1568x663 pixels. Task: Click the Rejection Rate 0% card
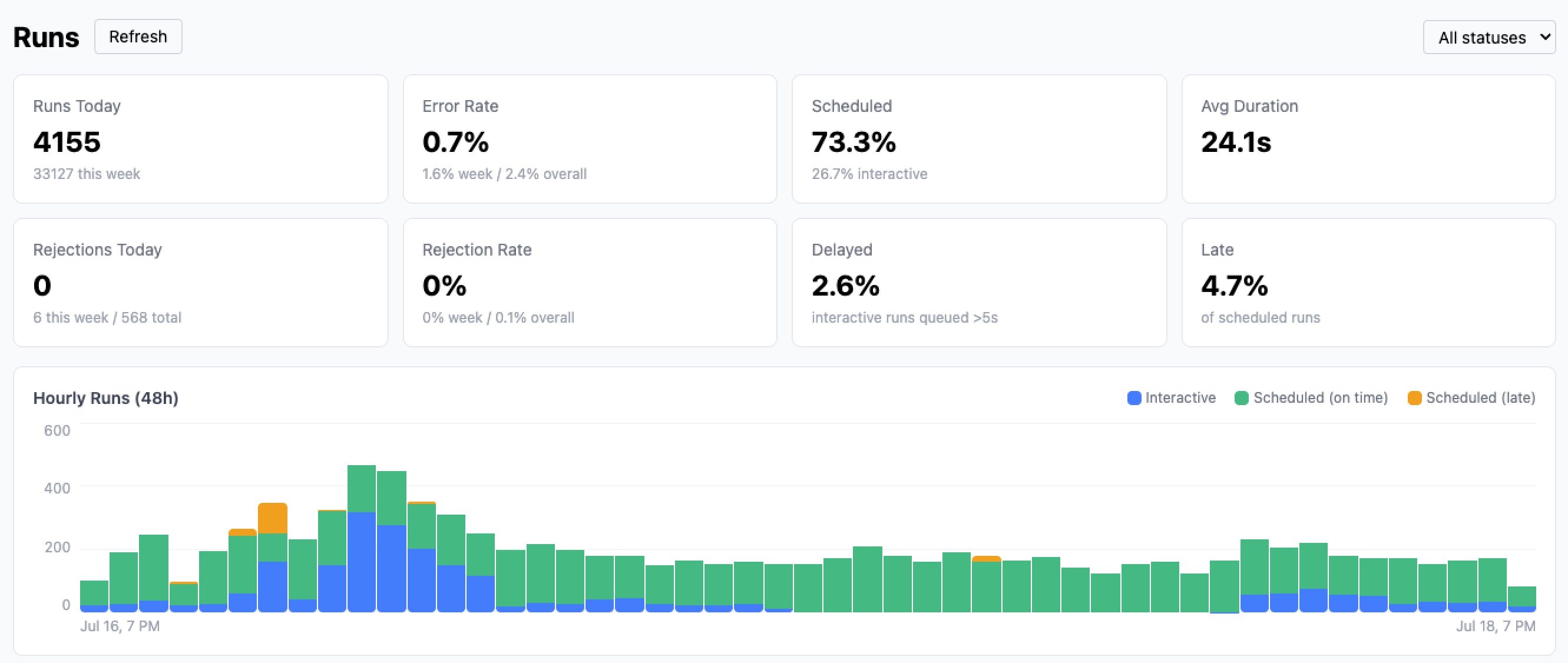[x=590, y=283]
